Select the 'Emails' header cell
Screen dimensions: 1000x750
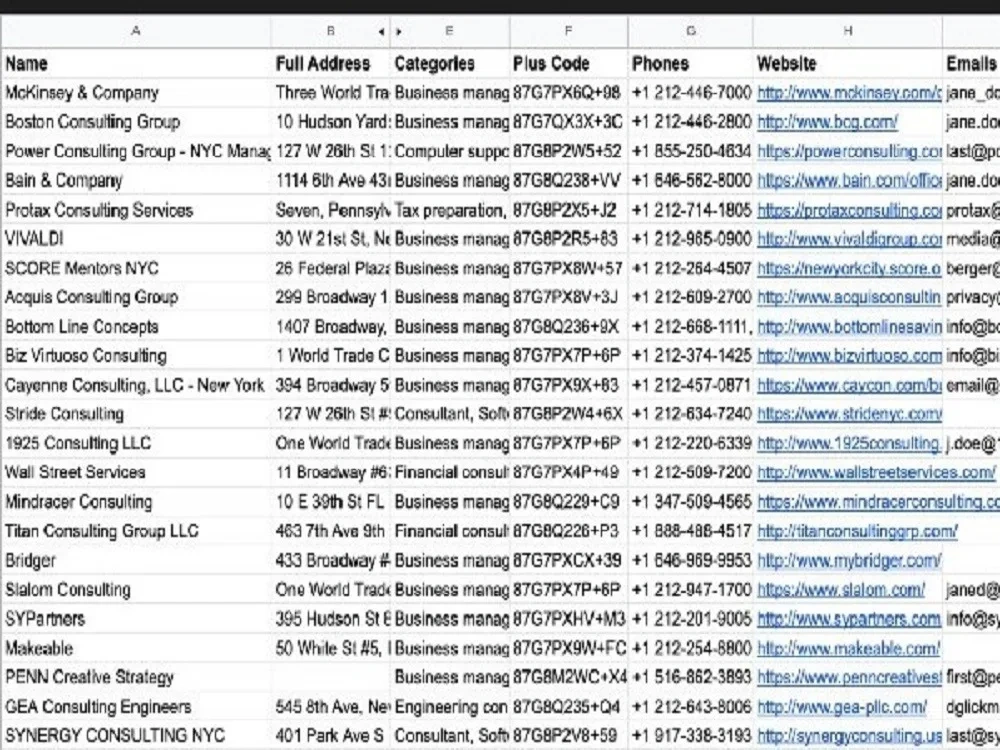(971, 64)
